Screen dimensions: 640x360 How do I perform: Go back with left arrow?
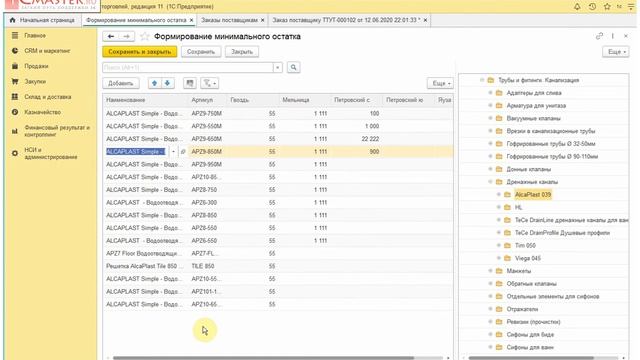(111, 36)
